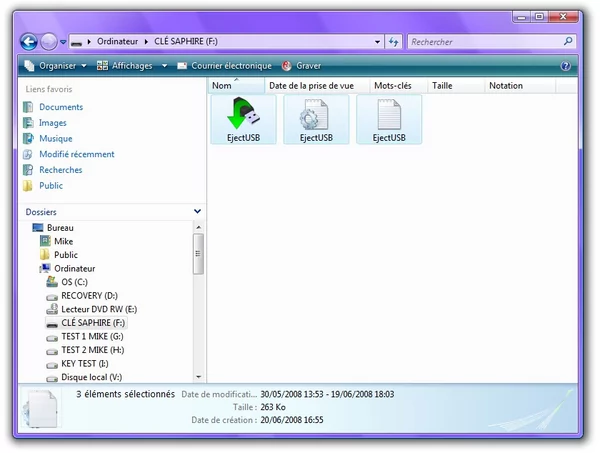Click the details pane file preview thumbnail
Image resolution: width=600 pixels, height=453 pixels.
click(x=40, y=408)
